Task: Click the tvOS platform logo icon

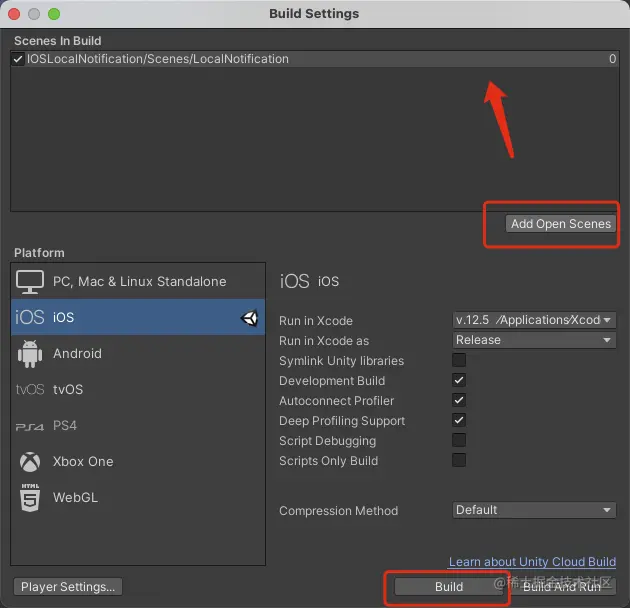Action: point(30,389)
